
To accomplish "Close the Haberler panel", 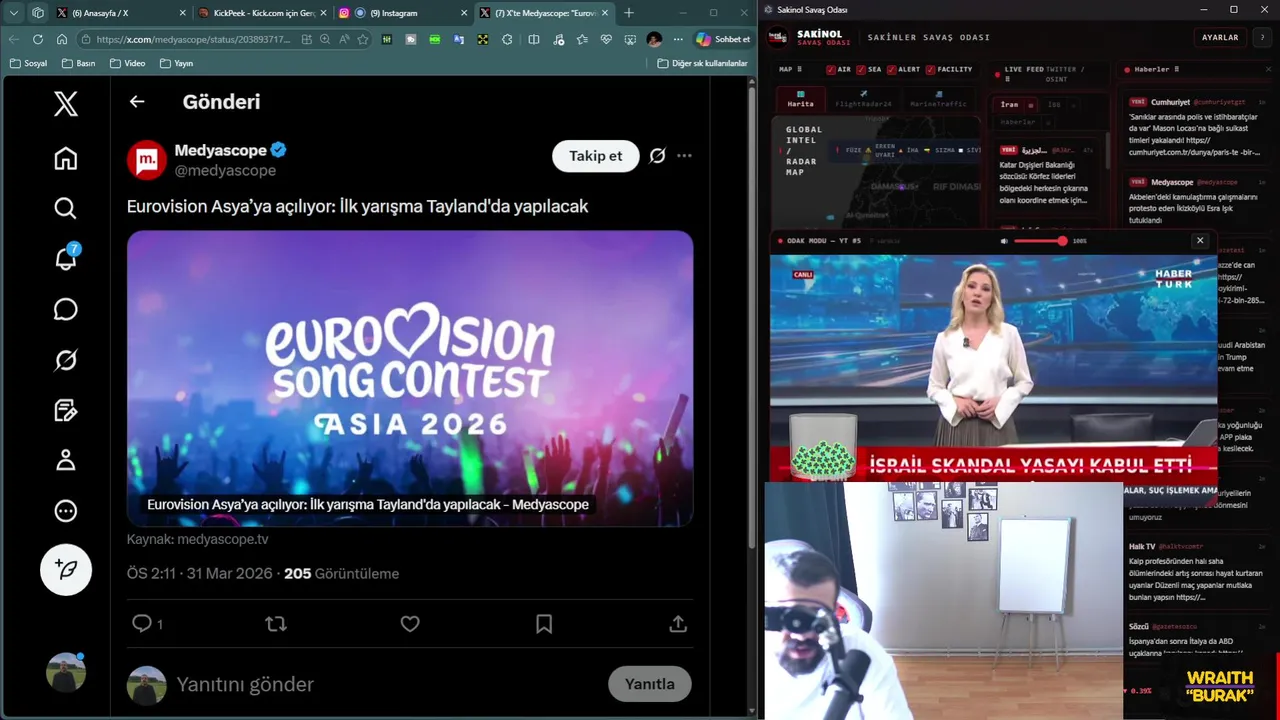I will [x=1269, y=69].
